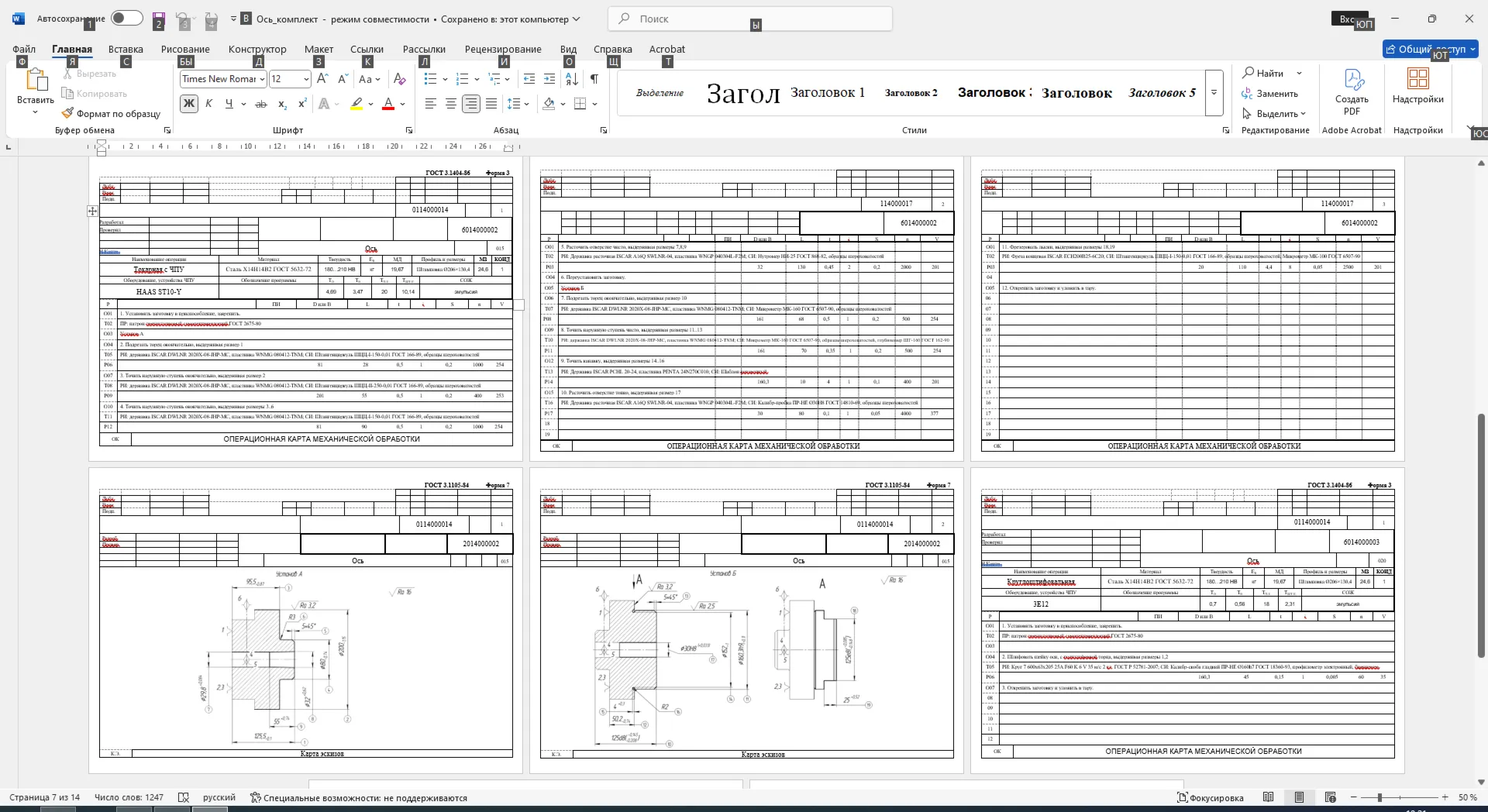Show paragraph marks with pilcrow icon
This screenshot has height=812, width=1488.
594,79
